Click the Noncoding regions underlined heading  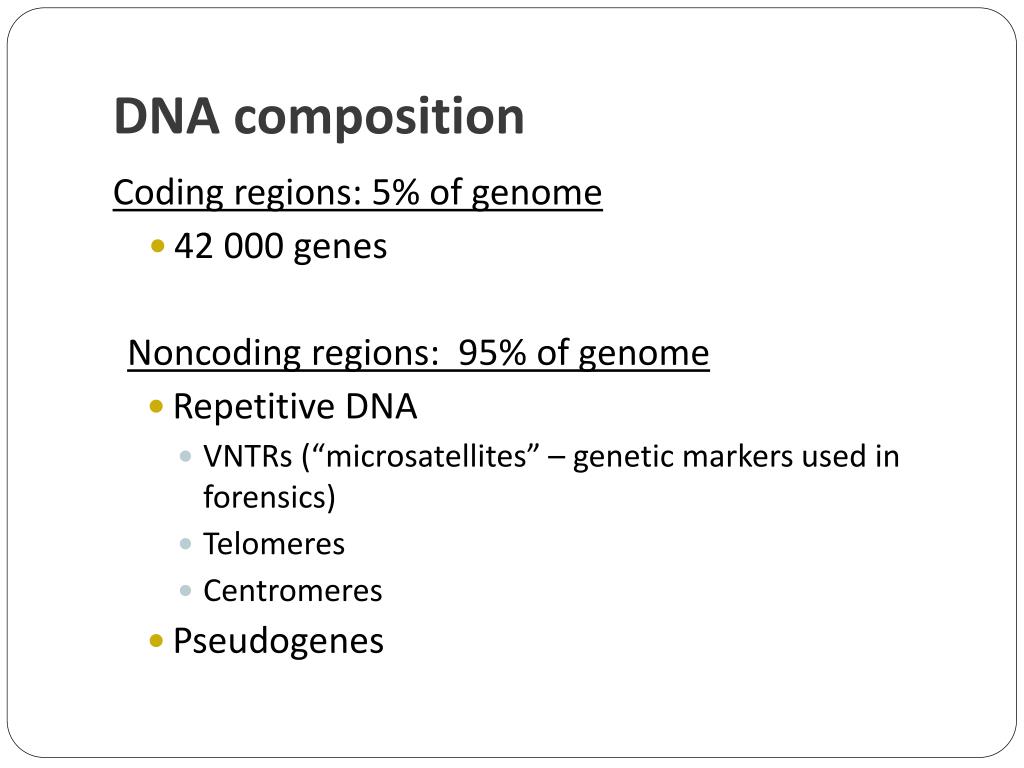(418, 353)
